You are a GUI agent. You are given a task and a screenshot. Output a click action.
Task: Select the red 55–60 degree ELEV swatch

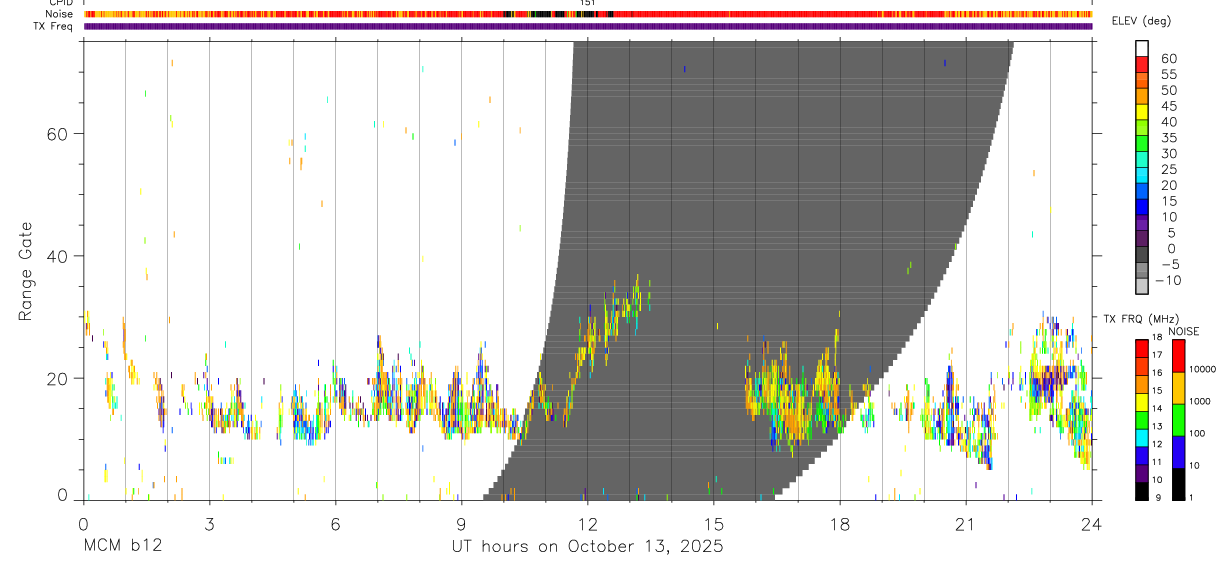(x=1142, y=65)
